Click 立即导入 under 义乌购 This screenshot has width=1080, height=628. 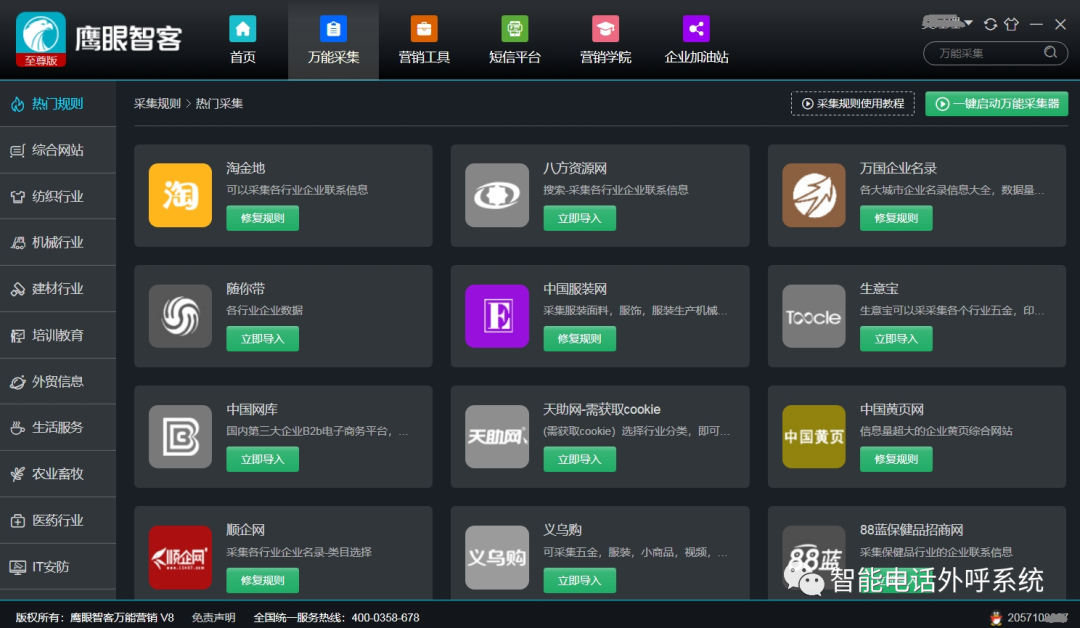[x=579, y=580]
